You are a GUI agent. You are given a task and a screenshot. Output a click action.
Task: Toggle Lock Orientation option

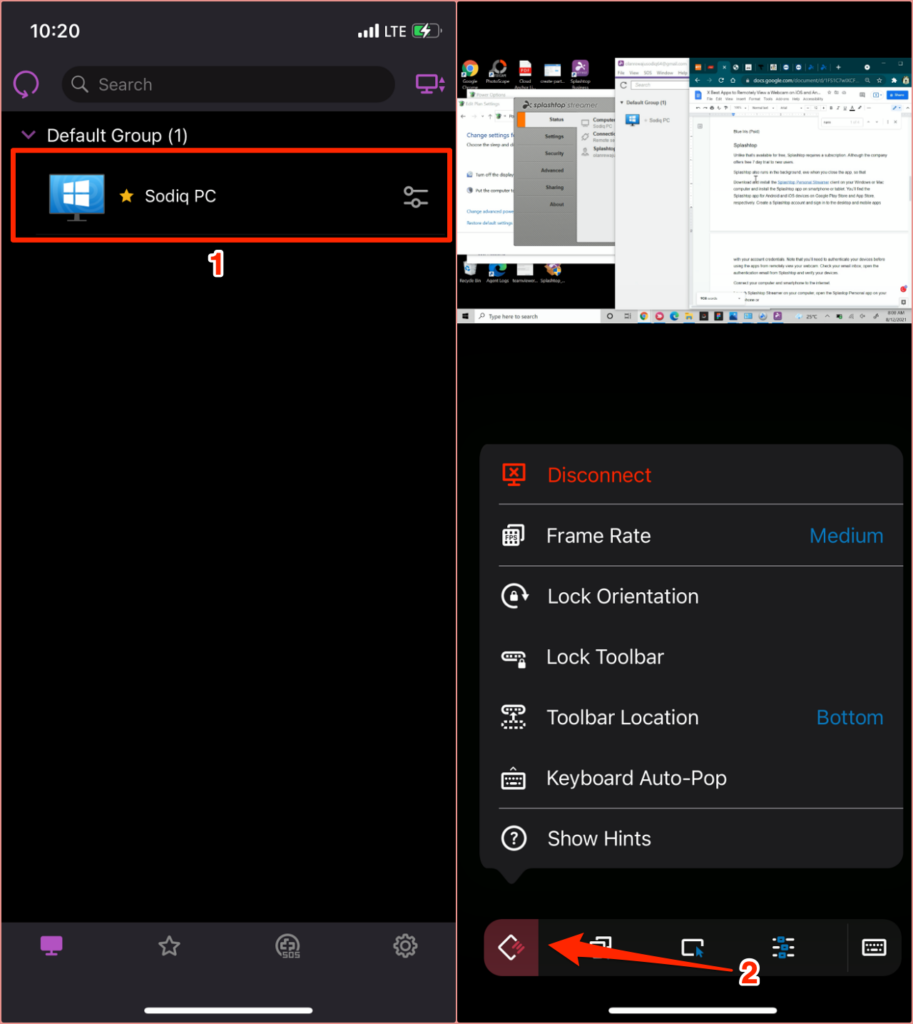coord(622,596)
